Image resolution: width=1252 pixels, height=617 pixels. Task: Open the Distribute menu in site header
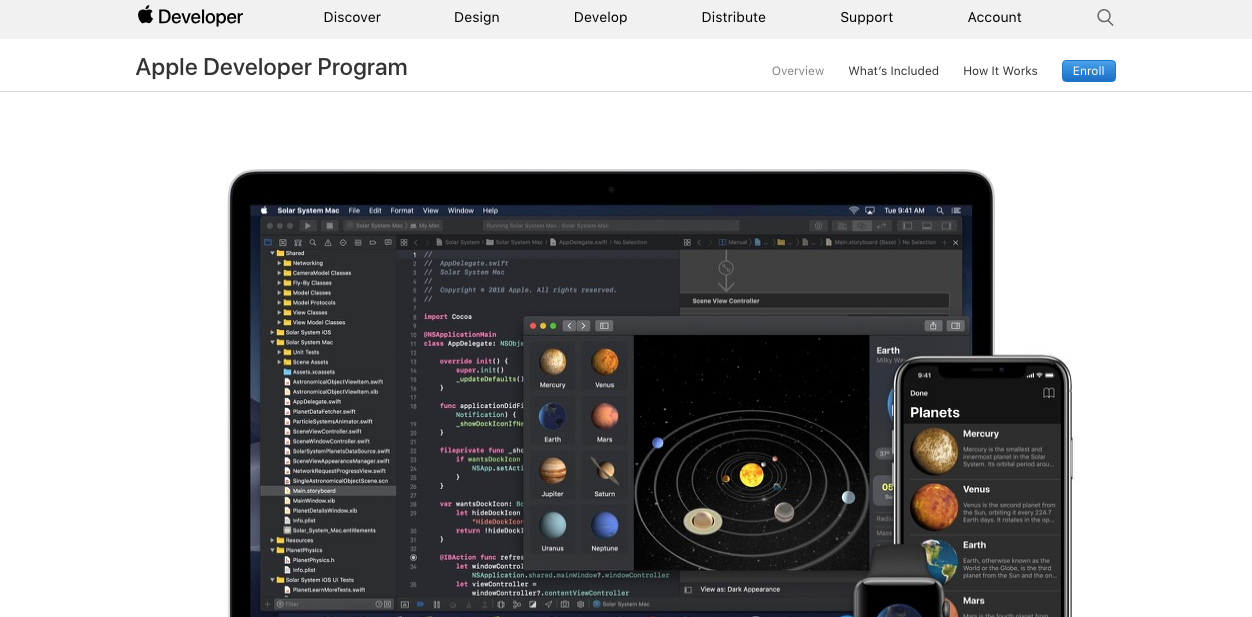coord(734,17)
